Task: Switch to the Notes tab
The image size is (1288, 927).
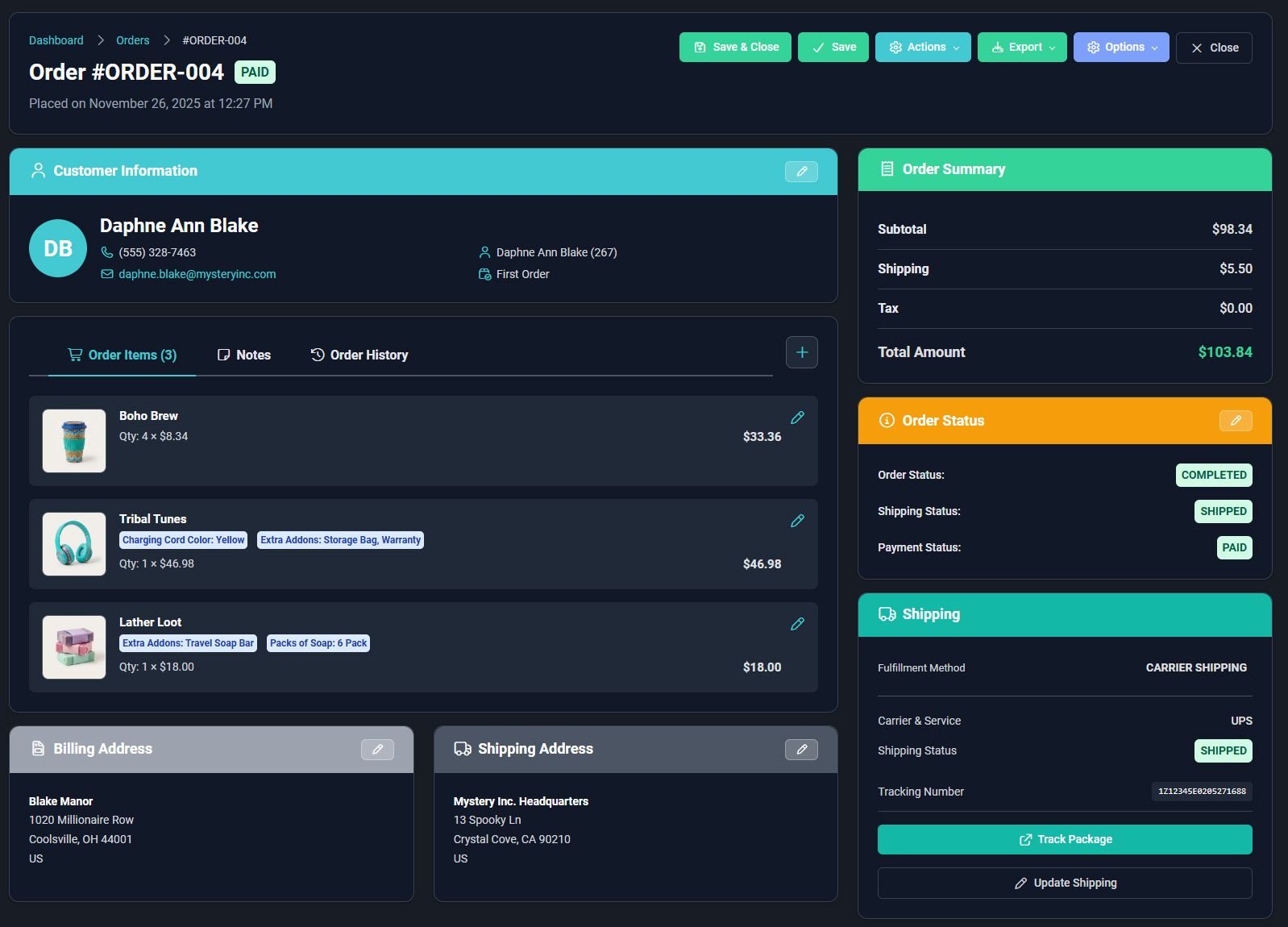Action: [x=244, y=355]
